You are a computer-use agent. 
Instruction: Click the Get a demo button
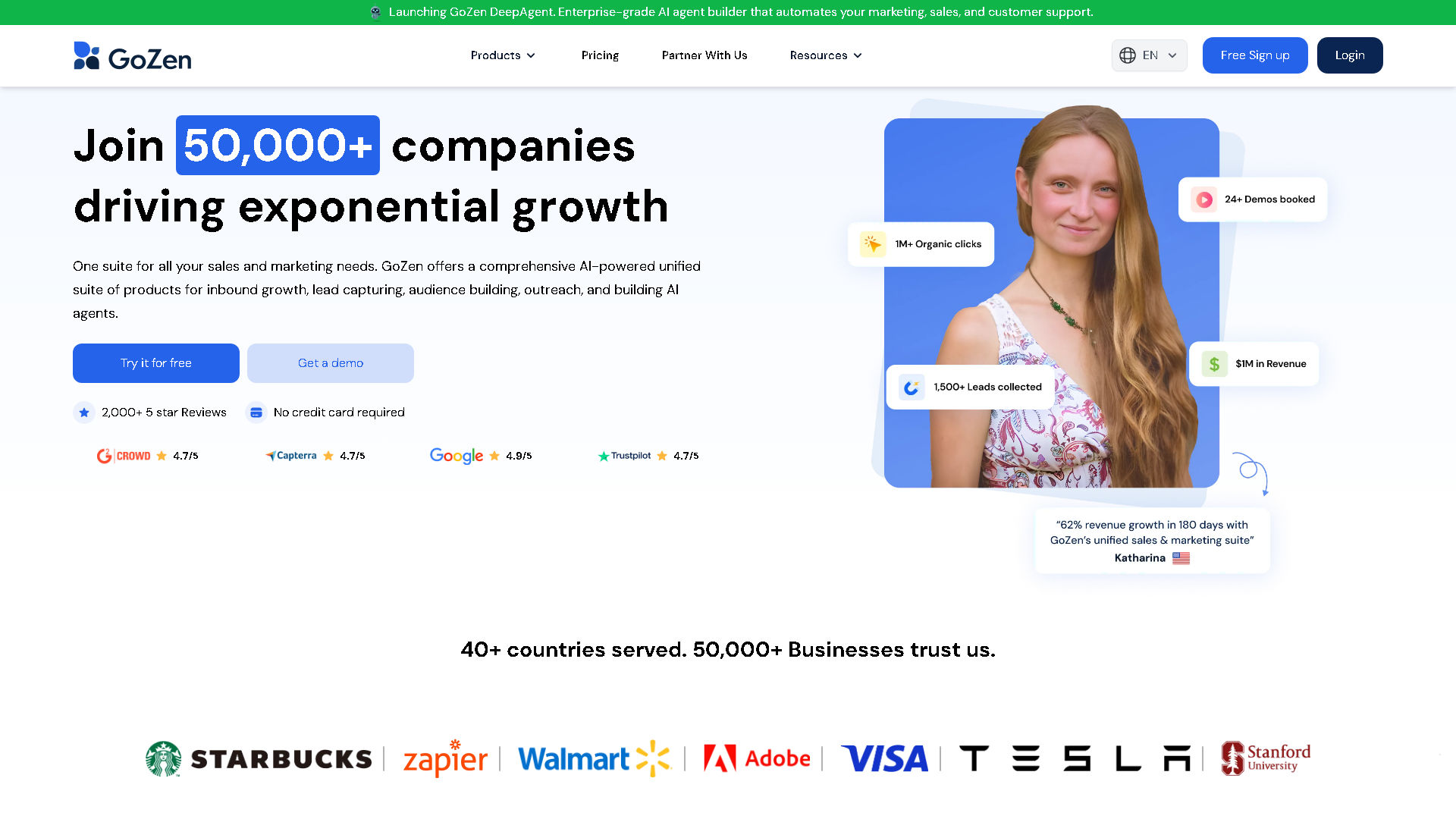(331, 363)
